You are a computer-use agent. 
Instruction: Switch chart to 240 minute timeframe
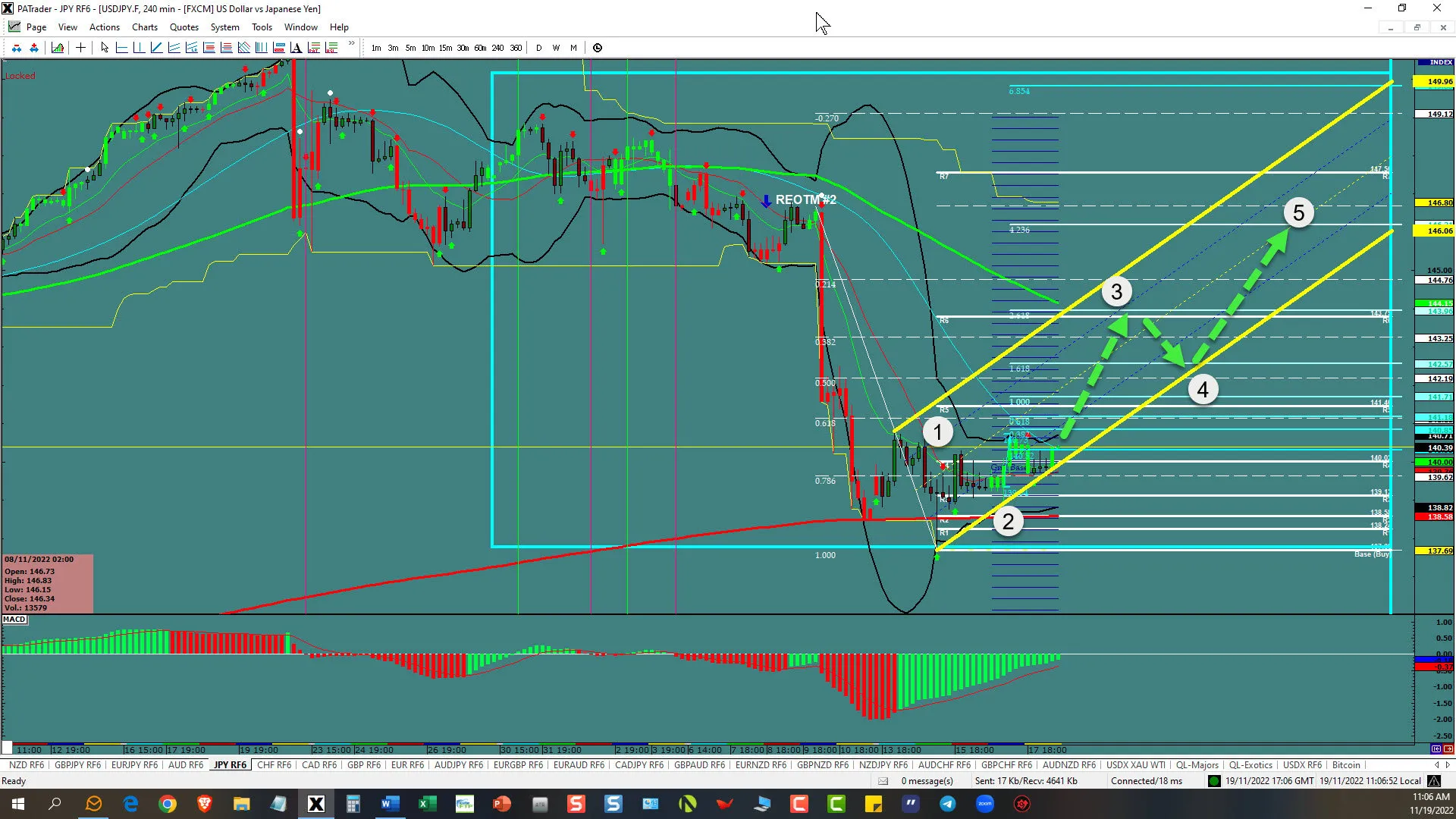[x=497, y=48]
